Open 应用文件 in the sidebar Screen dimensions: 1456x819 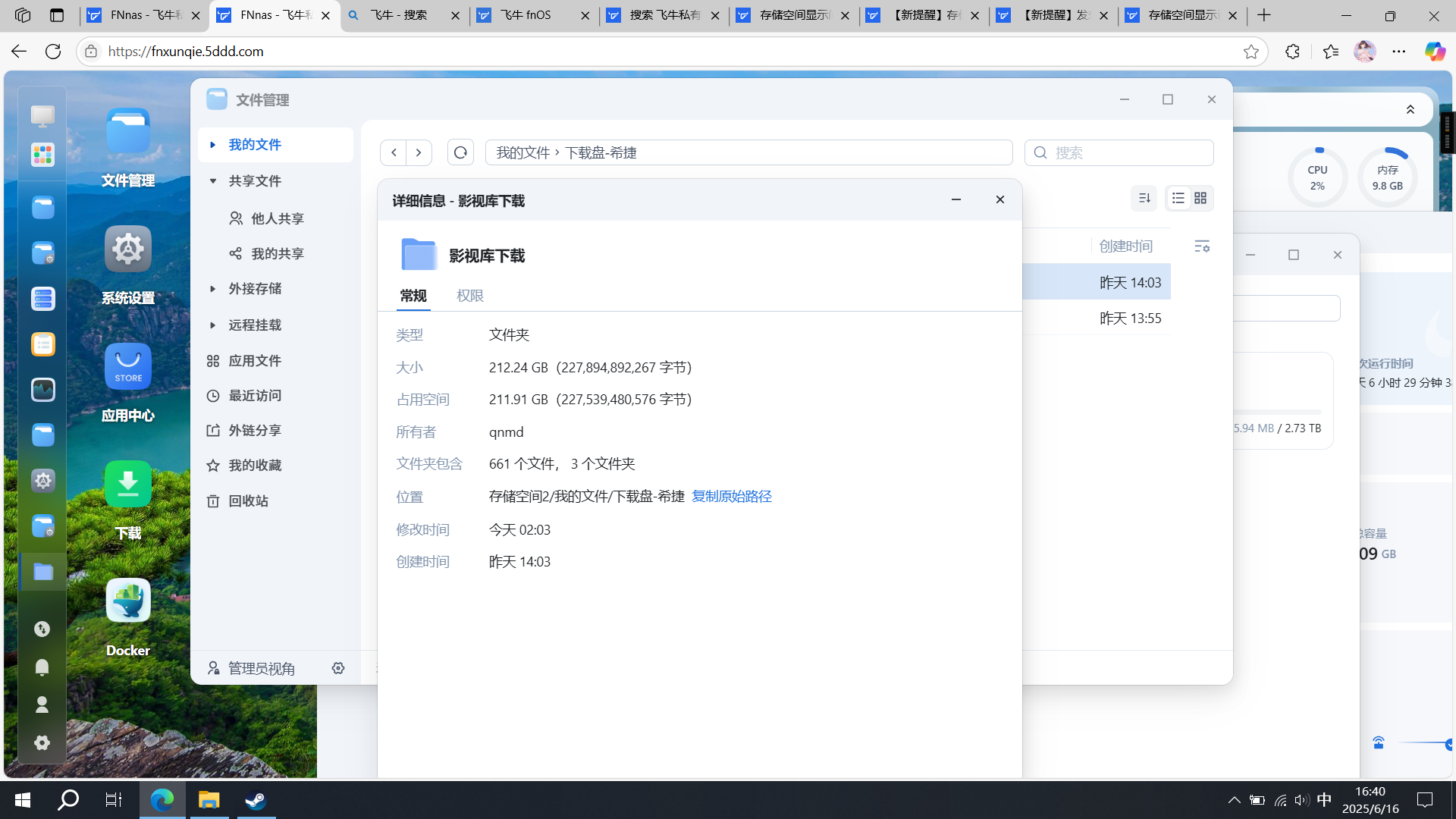tap(275, 360)
